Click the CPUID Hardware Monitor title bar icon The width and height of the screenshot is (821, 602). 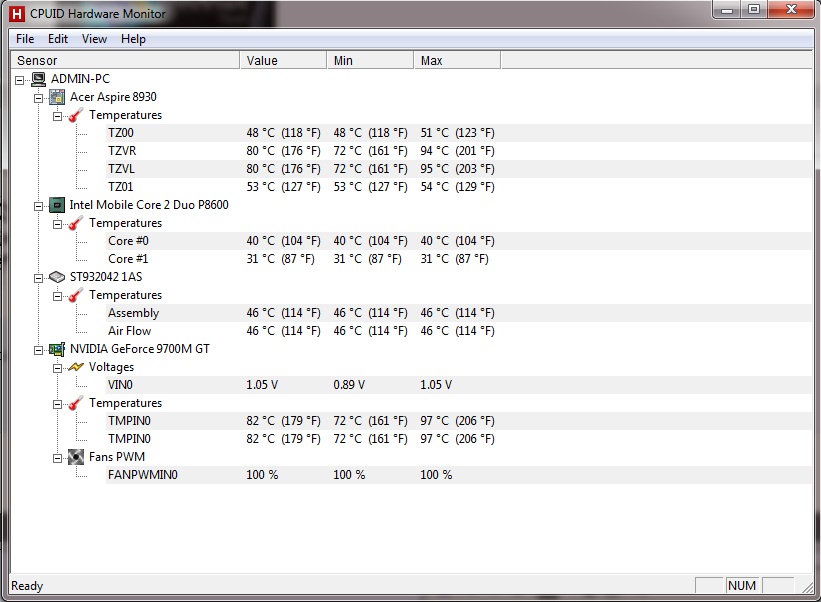coord(17,14)
